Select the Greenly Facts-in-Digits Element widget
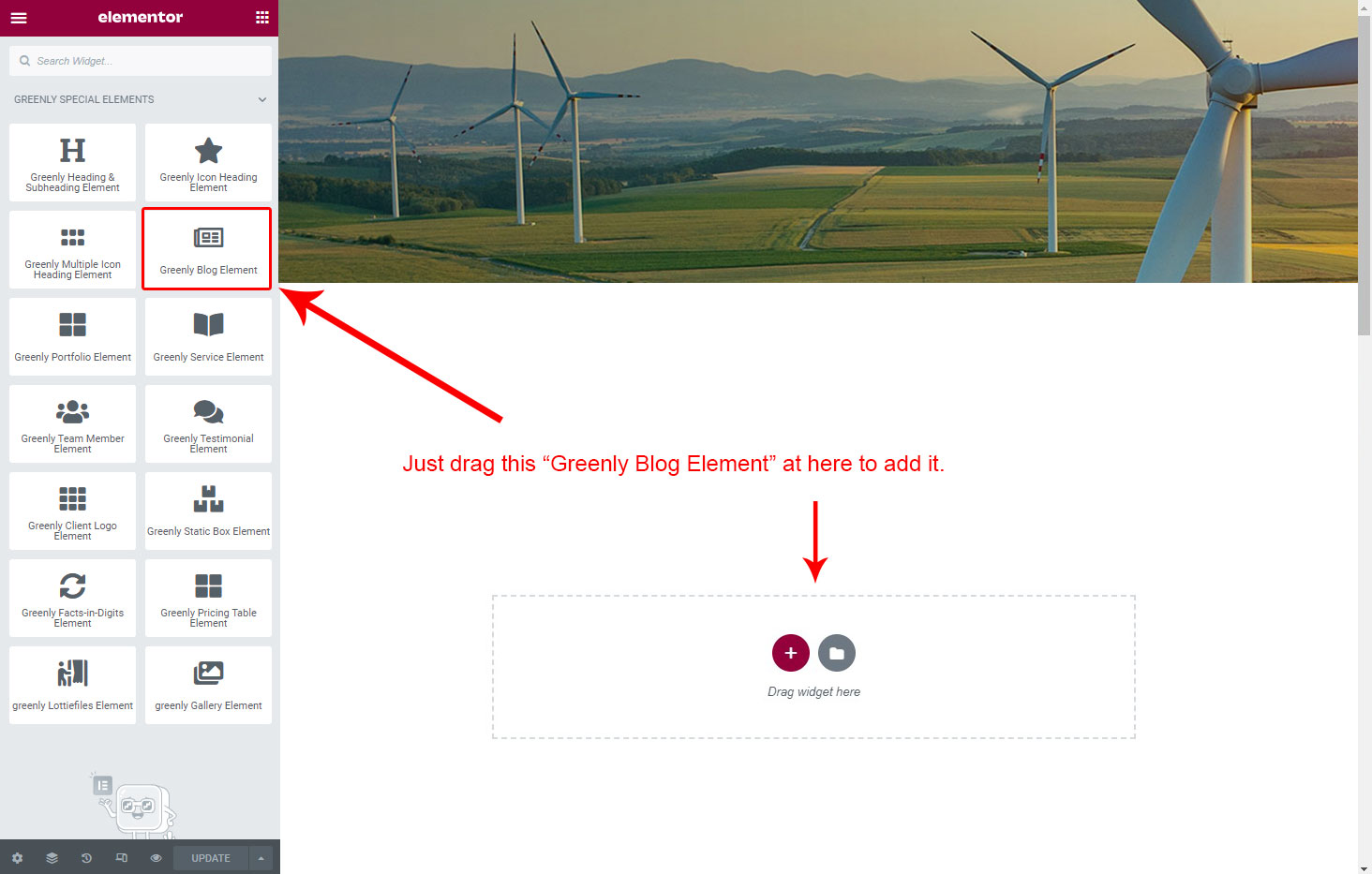Viewport: 1372px width, 874px height. (x=72, y=598)
